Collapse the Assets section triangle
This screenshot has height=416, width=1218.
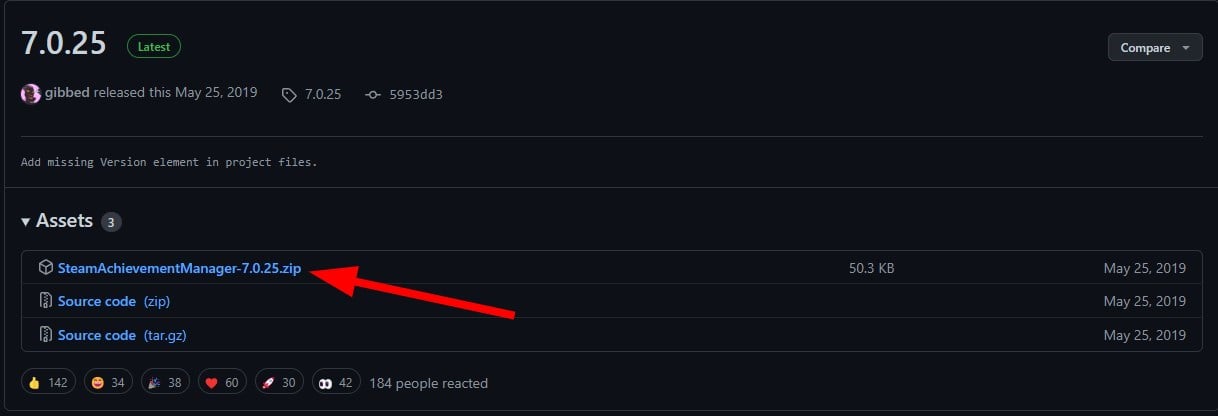click(26, 221)
